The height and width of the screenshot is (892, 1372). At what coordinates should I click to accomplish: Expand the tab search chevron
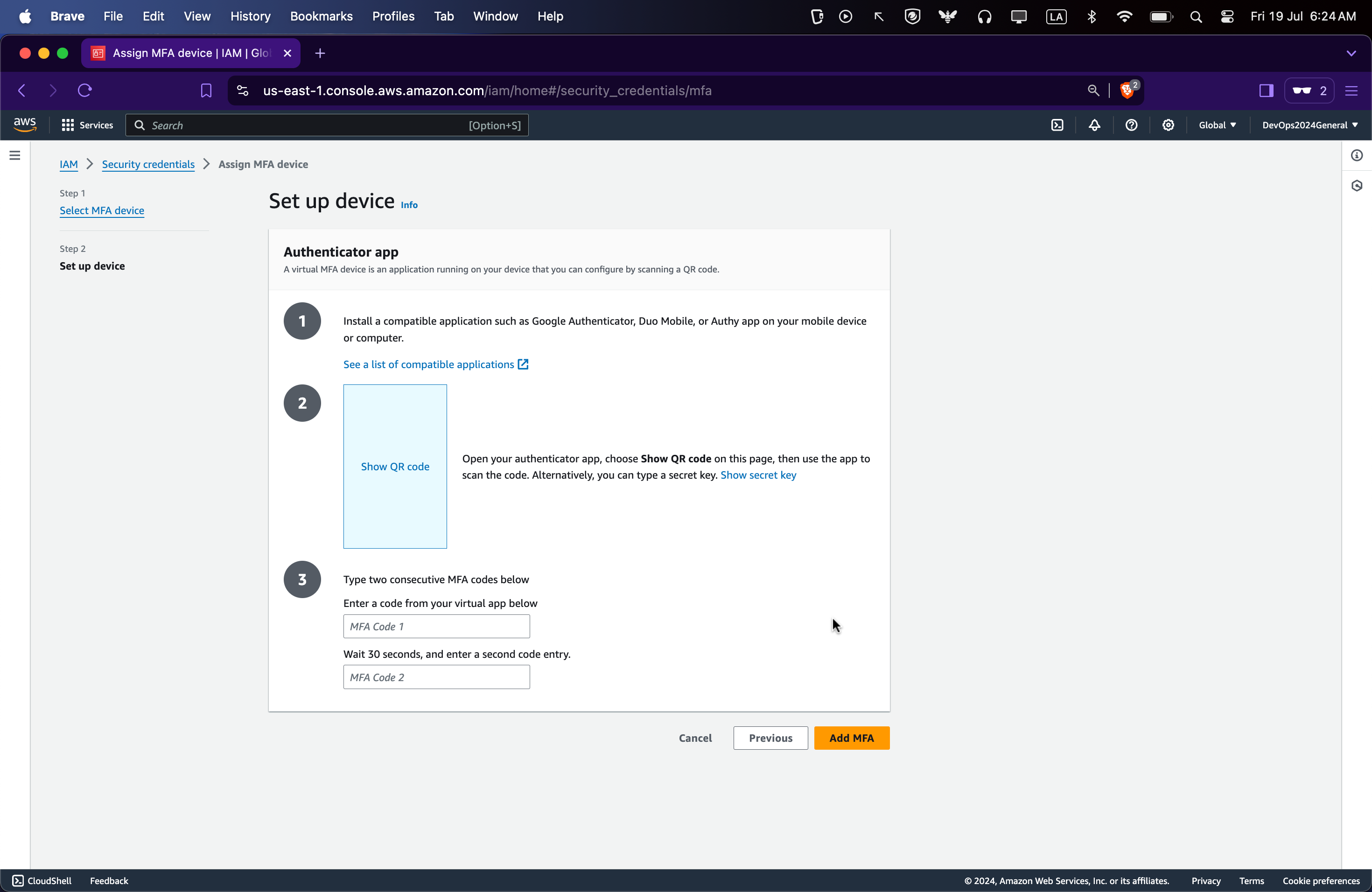(1351, 53)
